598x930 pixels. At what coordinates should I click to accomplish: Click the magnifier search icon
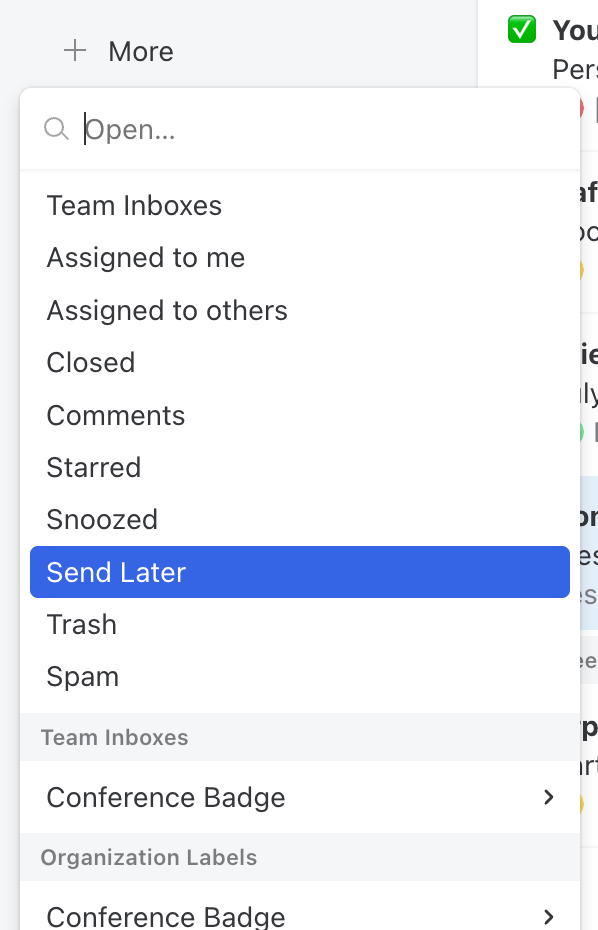tap(56, 129)
